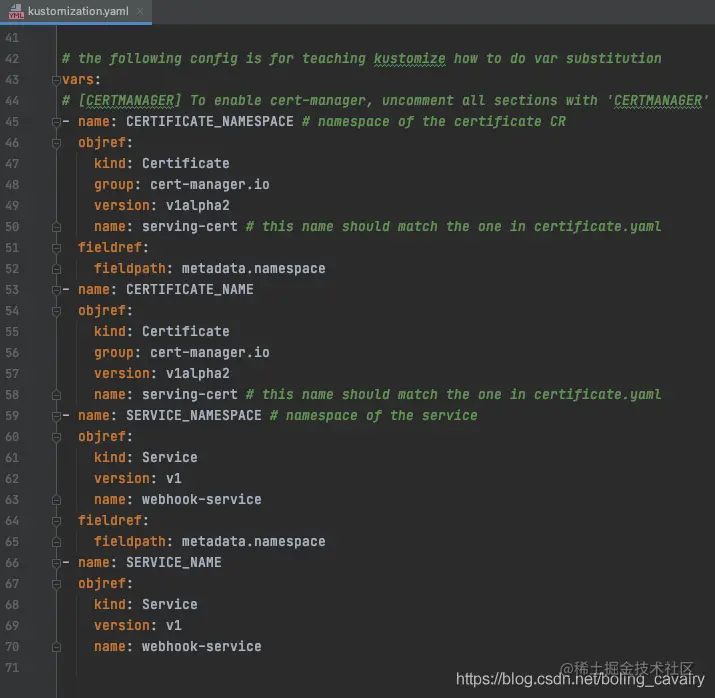
Task: Click 'webhook-service' name value on line 70
Action: pyautogui.click(x=202, y=646)
